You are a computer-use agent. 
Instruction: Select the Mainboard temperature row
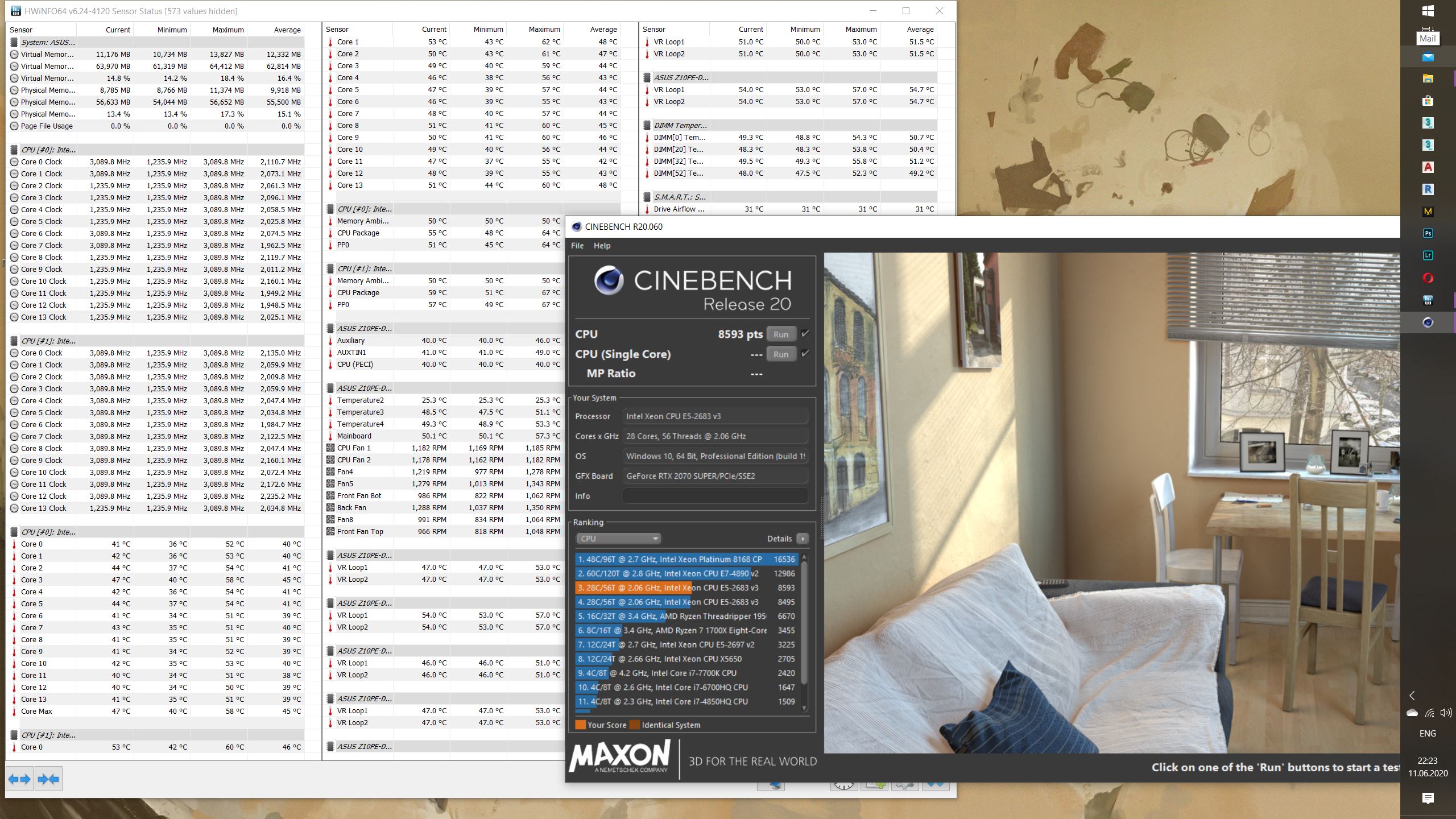(444, 436)
